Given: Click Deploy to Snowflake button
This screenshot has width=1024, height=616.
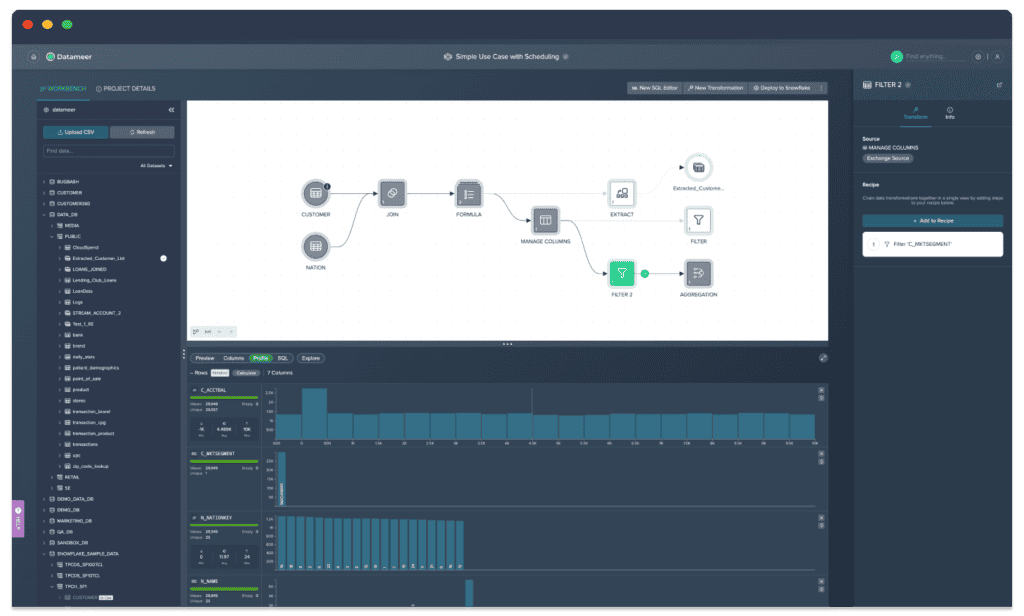Looking at the screenshot, I should pos(782,88).
